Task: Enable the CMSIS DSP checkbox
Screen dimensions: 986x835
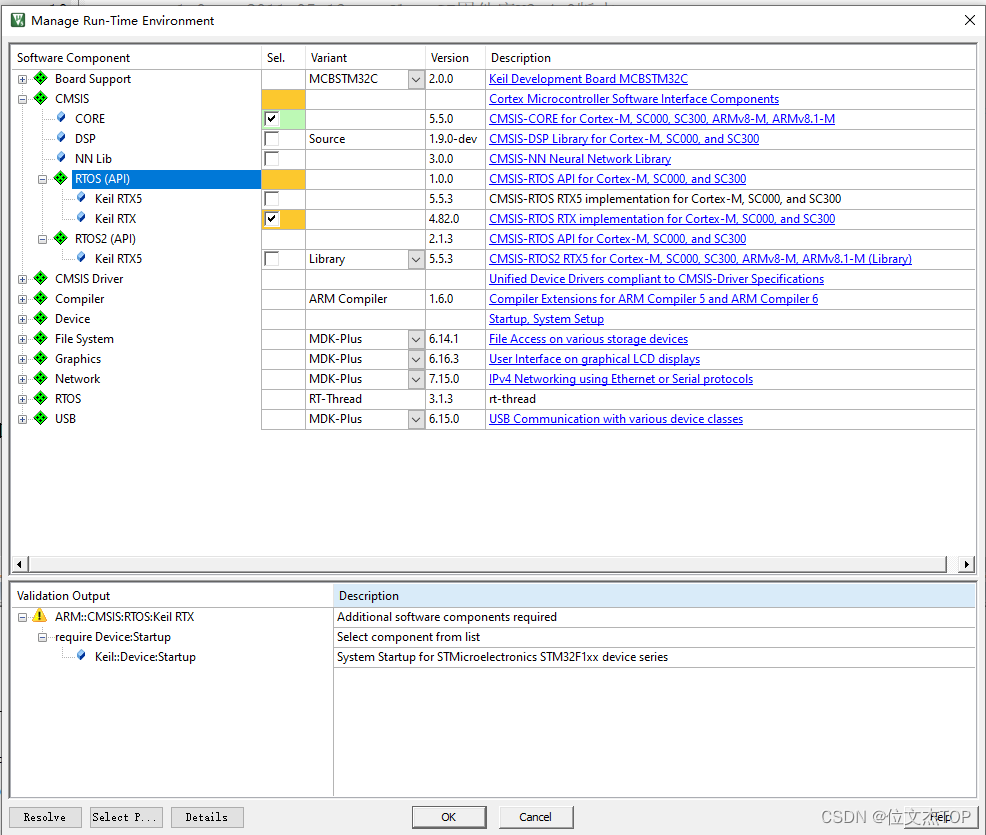Action: (272, 138)
